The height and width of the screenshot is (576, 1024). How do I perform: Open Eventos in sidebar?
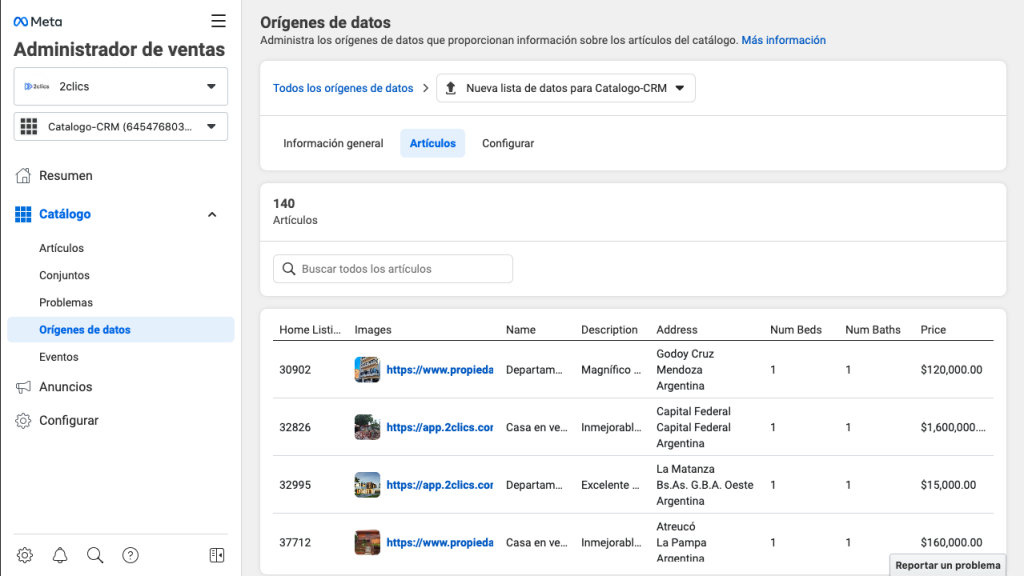(59, 357)
